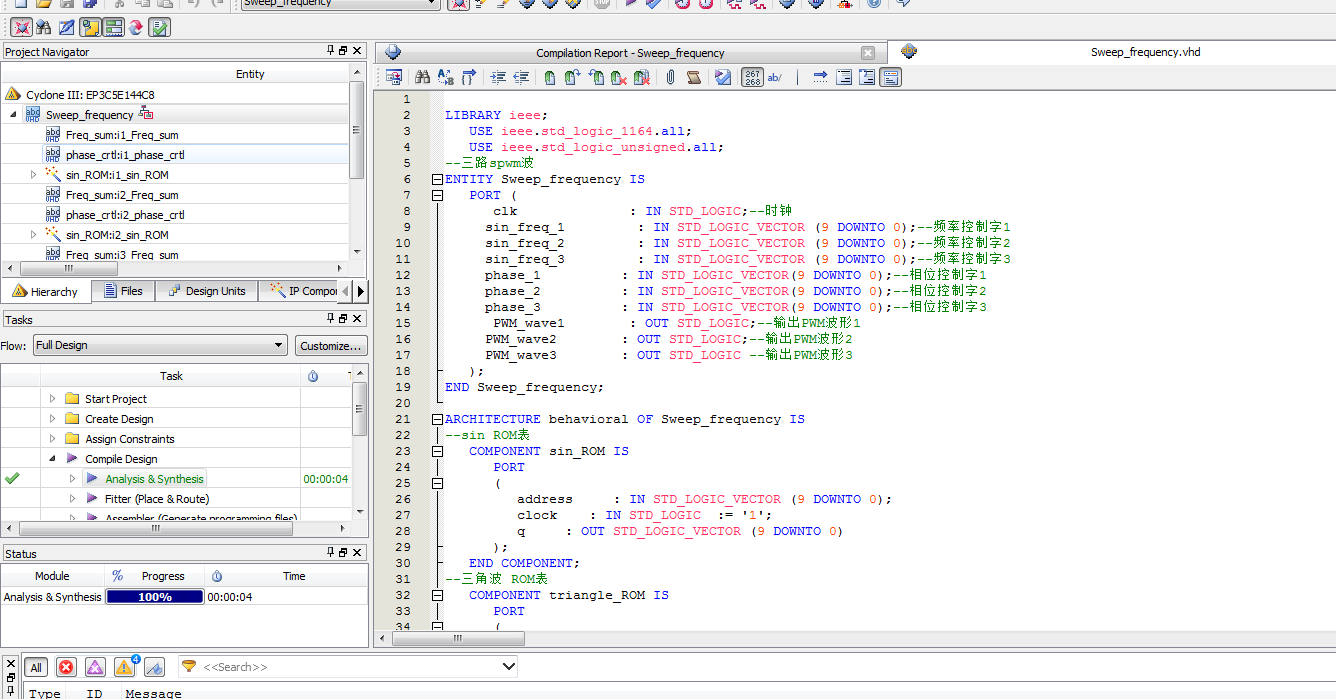Toggle the All messages filter button
Image resolution: width=1336 pixels, height=699 pixels.
point(36,667)
